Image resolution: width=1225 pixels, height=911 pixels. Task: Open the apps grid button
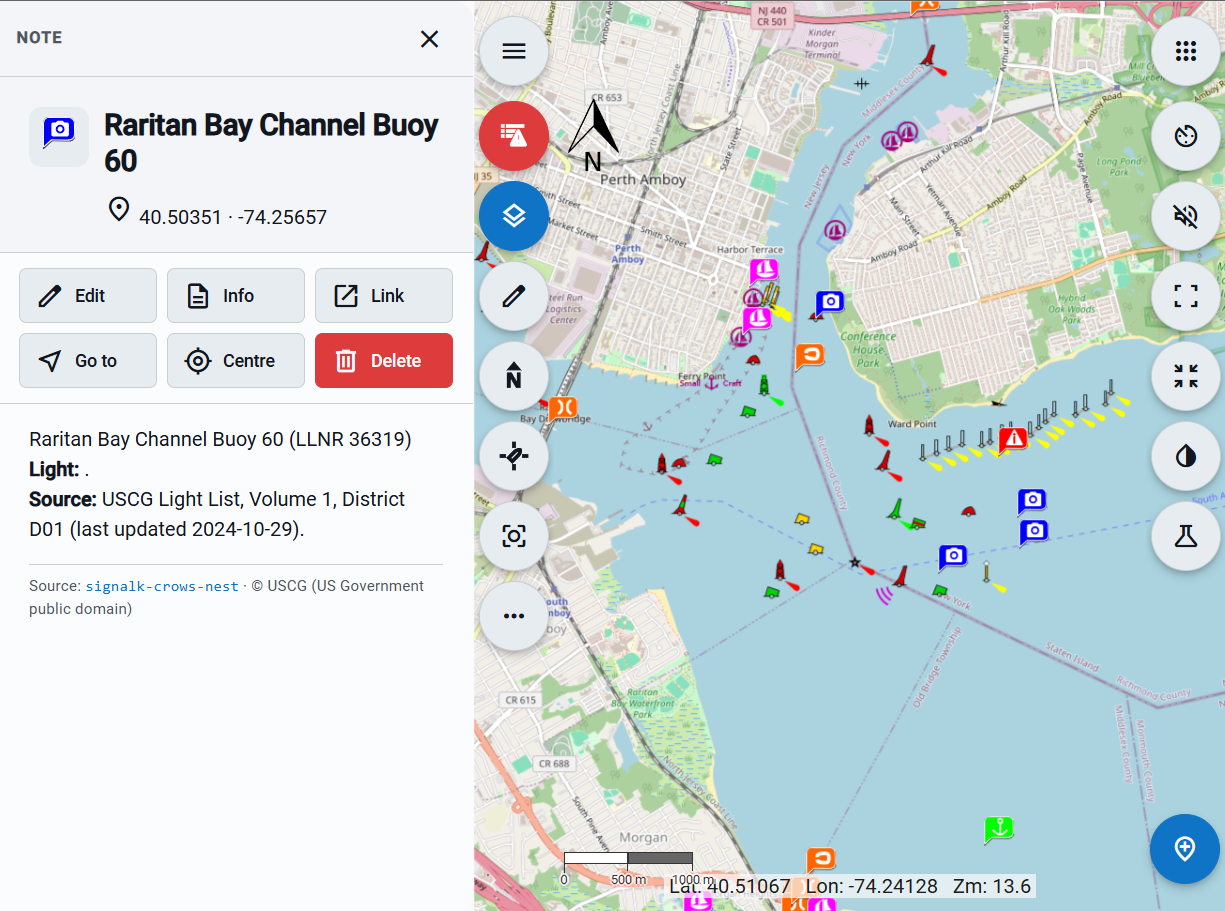pyautogui.click(x=1186, y=51)
